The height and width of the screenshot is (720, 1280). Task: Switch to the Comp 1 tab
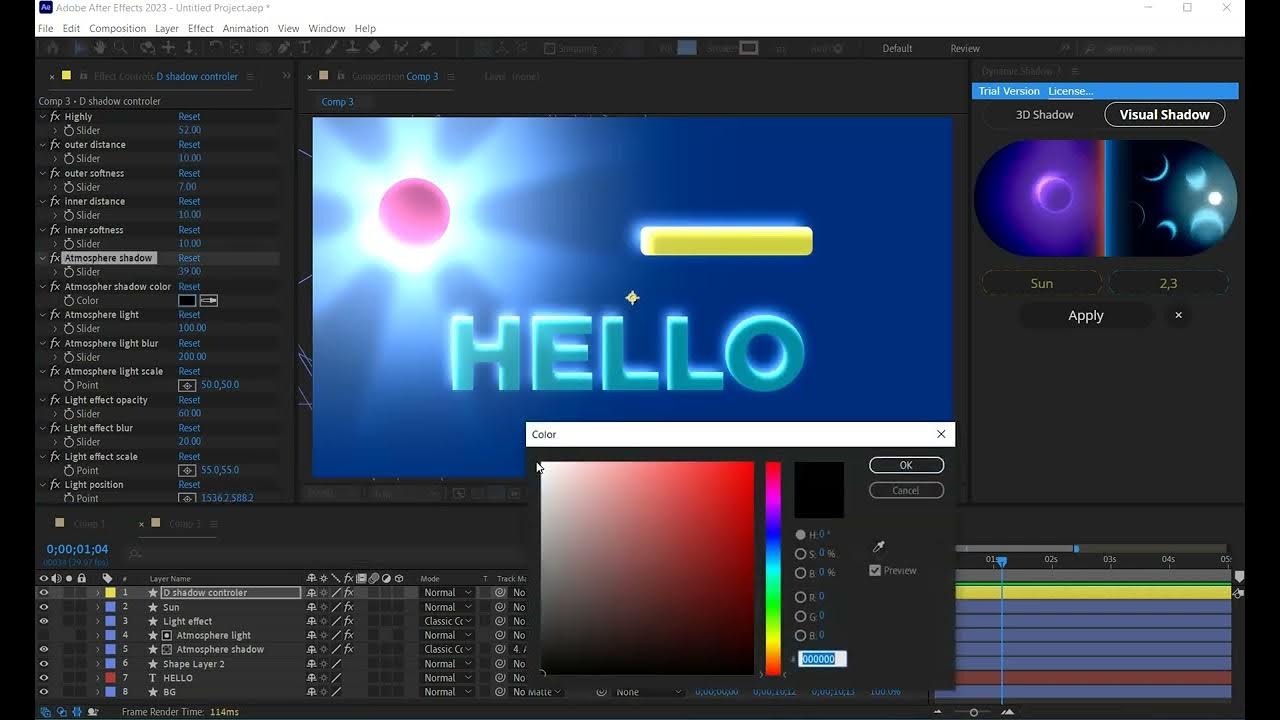[90, 523]
